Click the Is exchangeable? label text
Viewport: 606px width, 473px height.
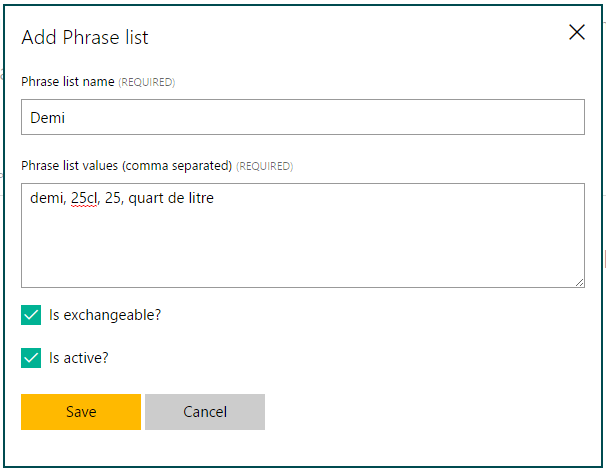pyautogui.click(x=105, y=315)
